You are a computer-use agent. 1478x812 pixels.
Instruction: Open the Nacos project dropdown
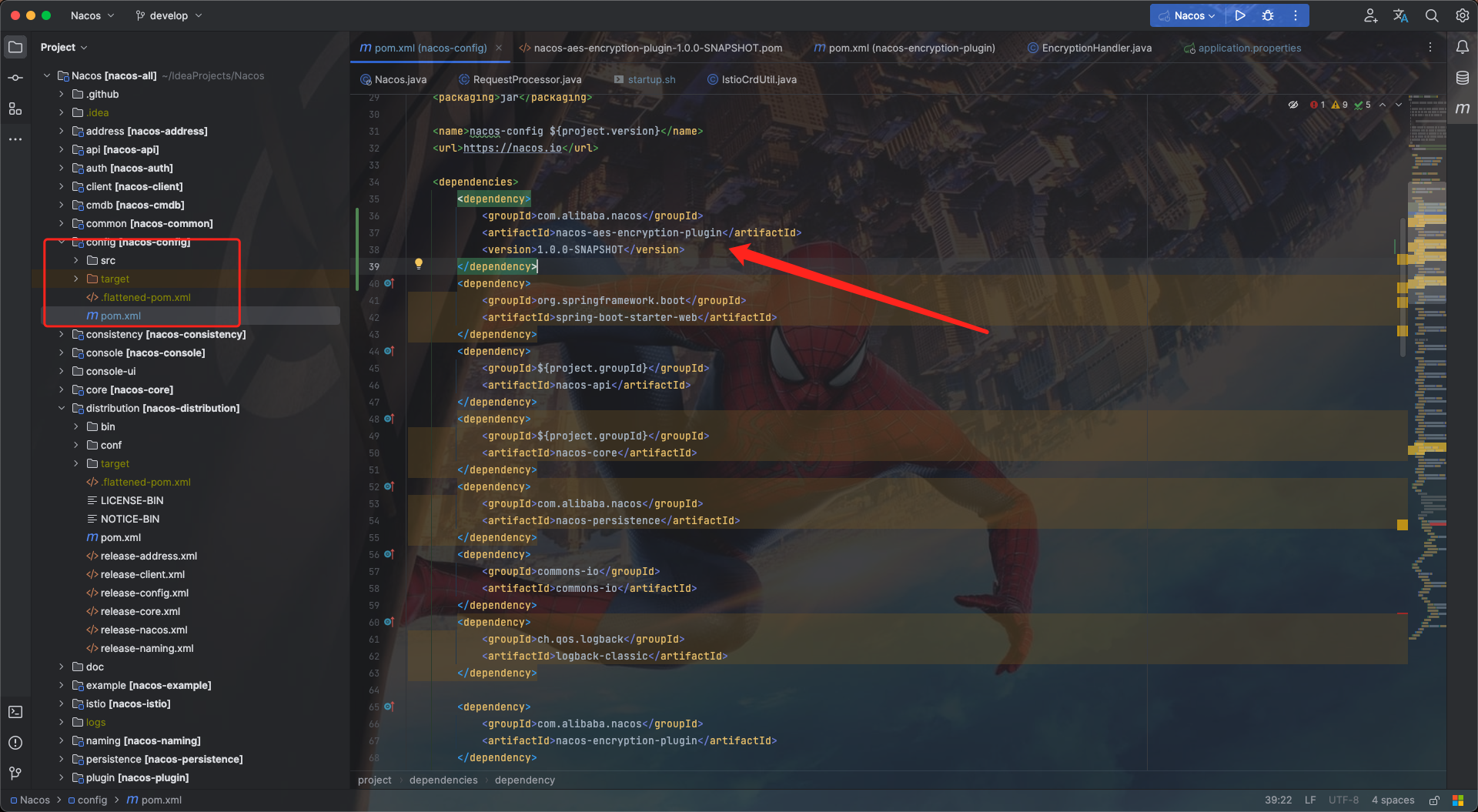click(x=92, y=15)
